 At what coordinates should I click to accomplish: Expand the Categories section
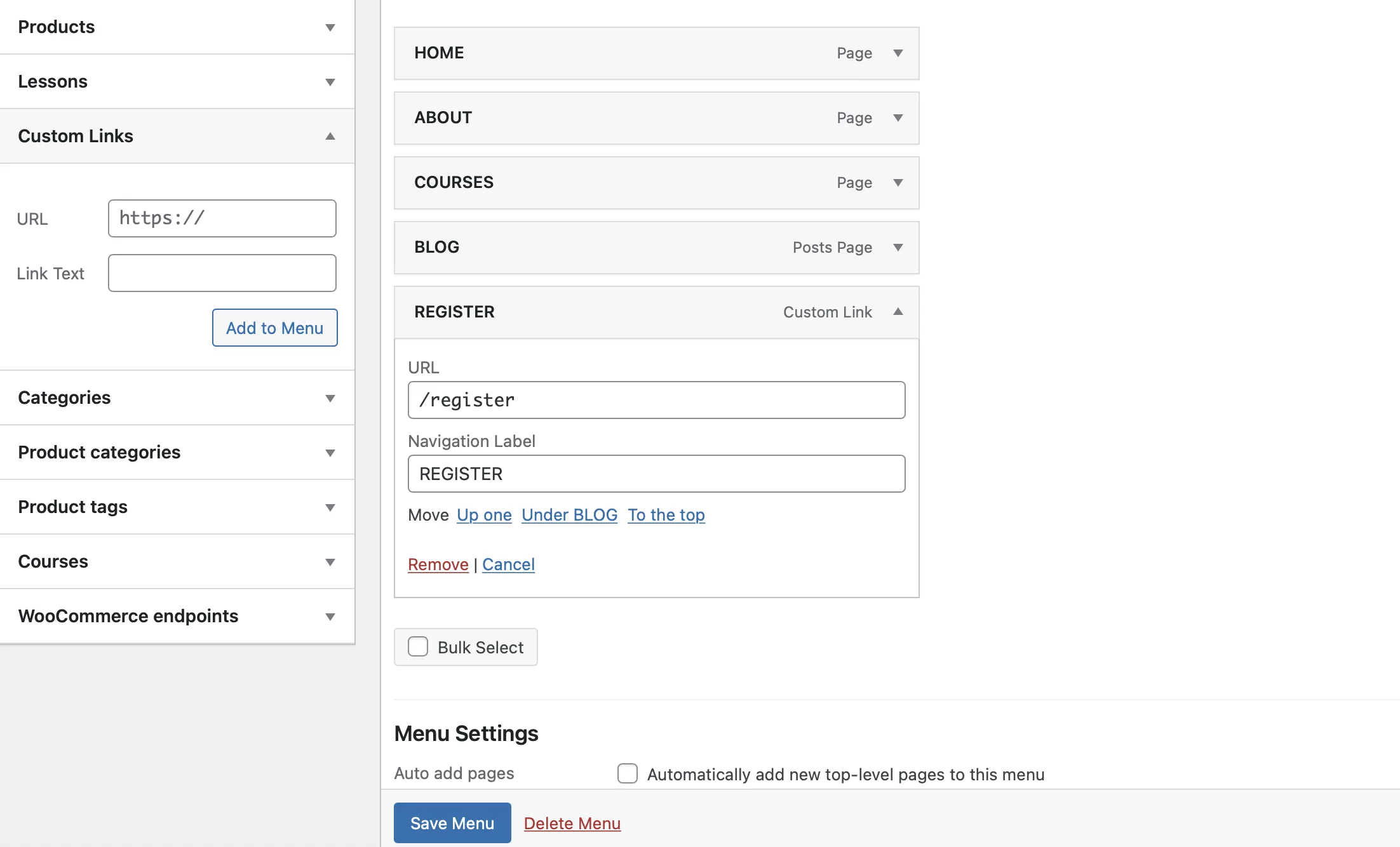[x=177, y=397]
